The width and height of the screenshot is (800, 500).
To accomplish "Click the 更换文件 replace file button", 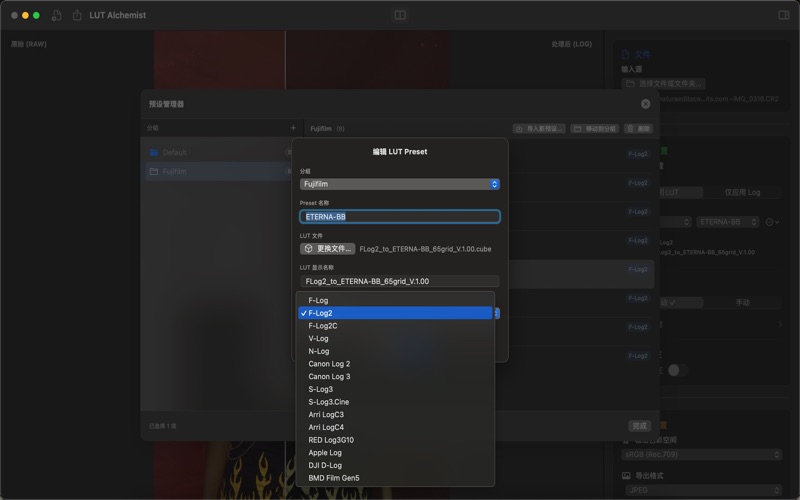I will [x=328, y=249].
